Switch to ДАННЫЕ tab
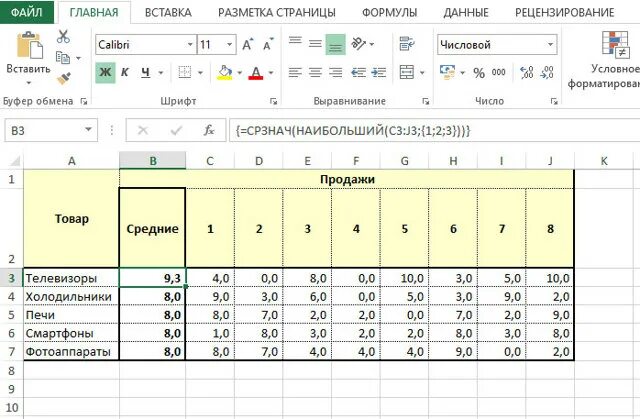Image resolution: width=640 pixels, height=419 pixels. pyautogui.click(x=466, y=12)
